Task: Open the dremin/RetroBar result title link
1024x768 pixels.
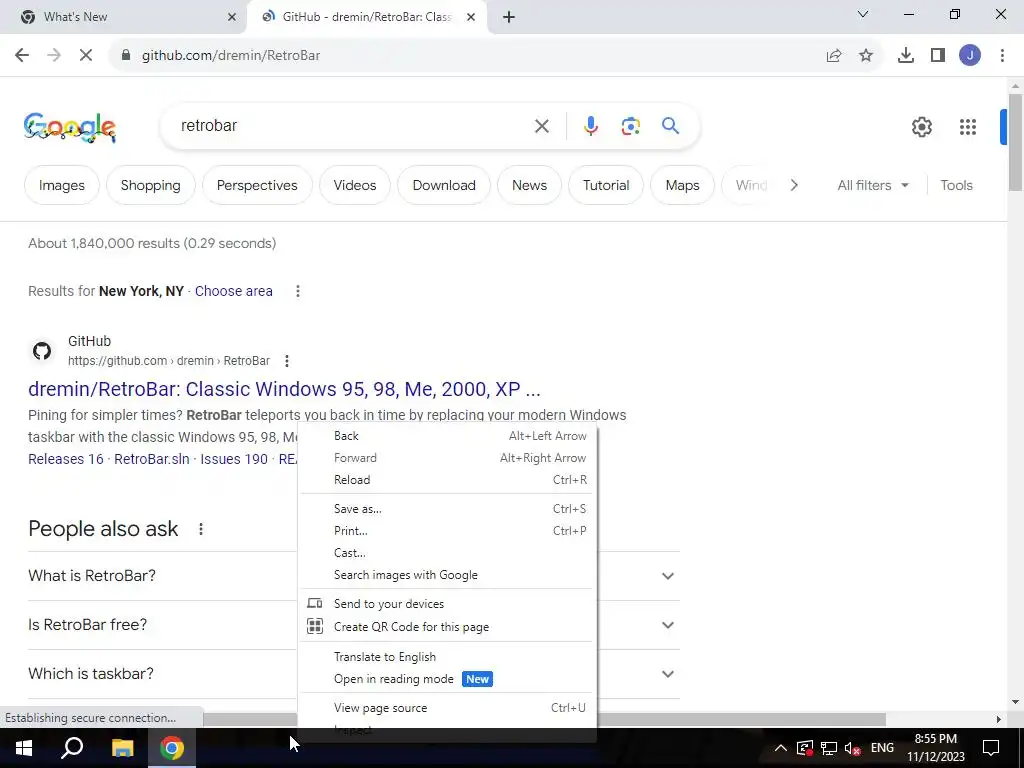Action: (284, 389)
